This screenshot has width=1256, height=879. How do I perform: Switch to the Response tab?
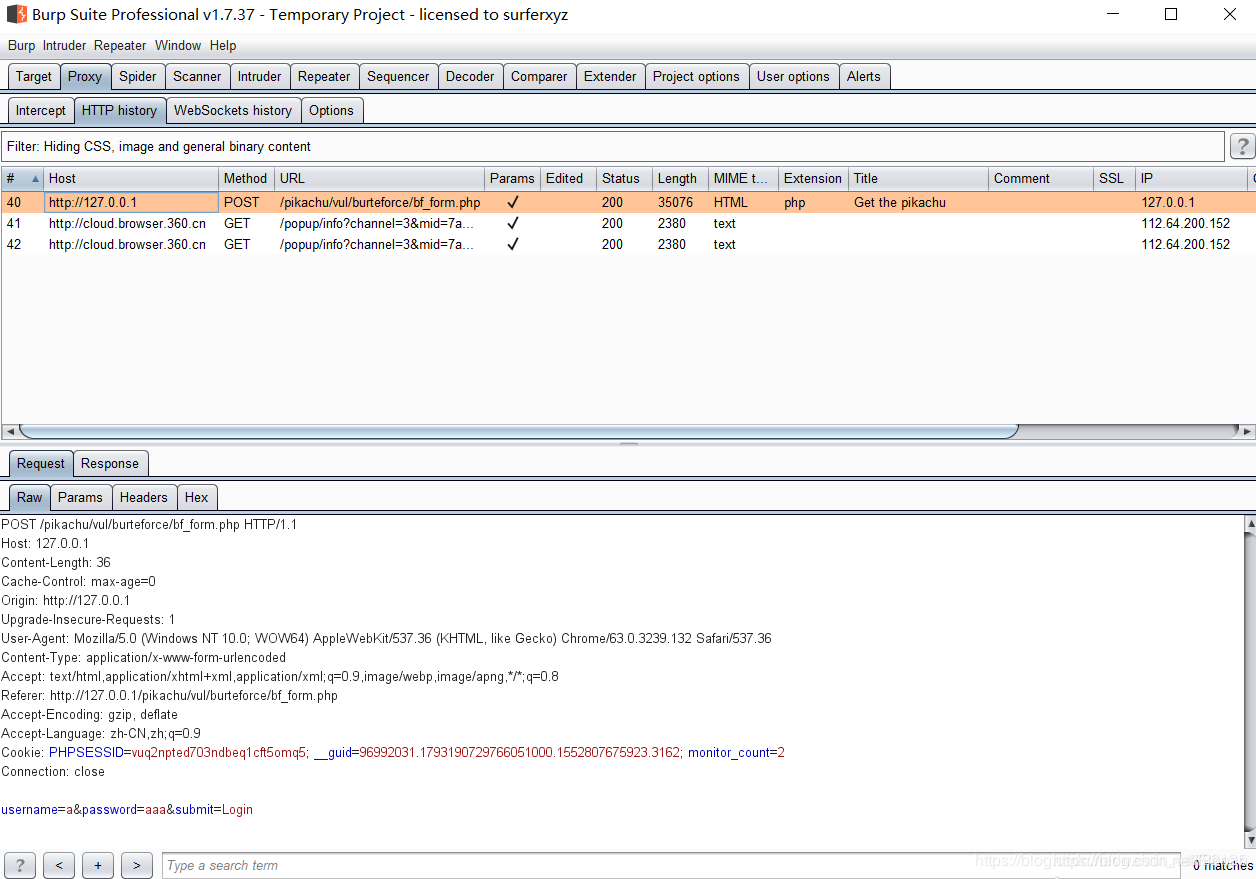click(x=110, y=463)
